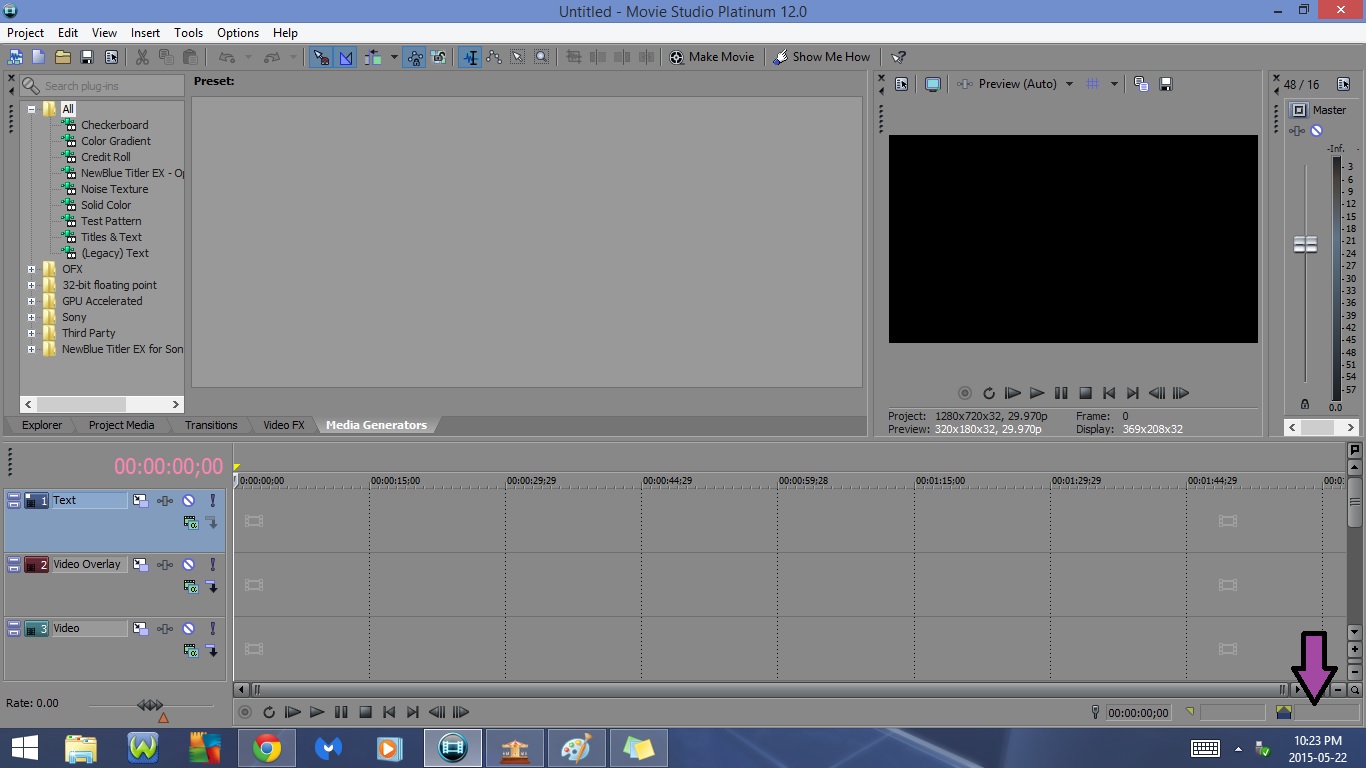This screenshot has width=1366, height=768.
Task: Click Stop in preview transport controls
Action: tap(1085, 393)
